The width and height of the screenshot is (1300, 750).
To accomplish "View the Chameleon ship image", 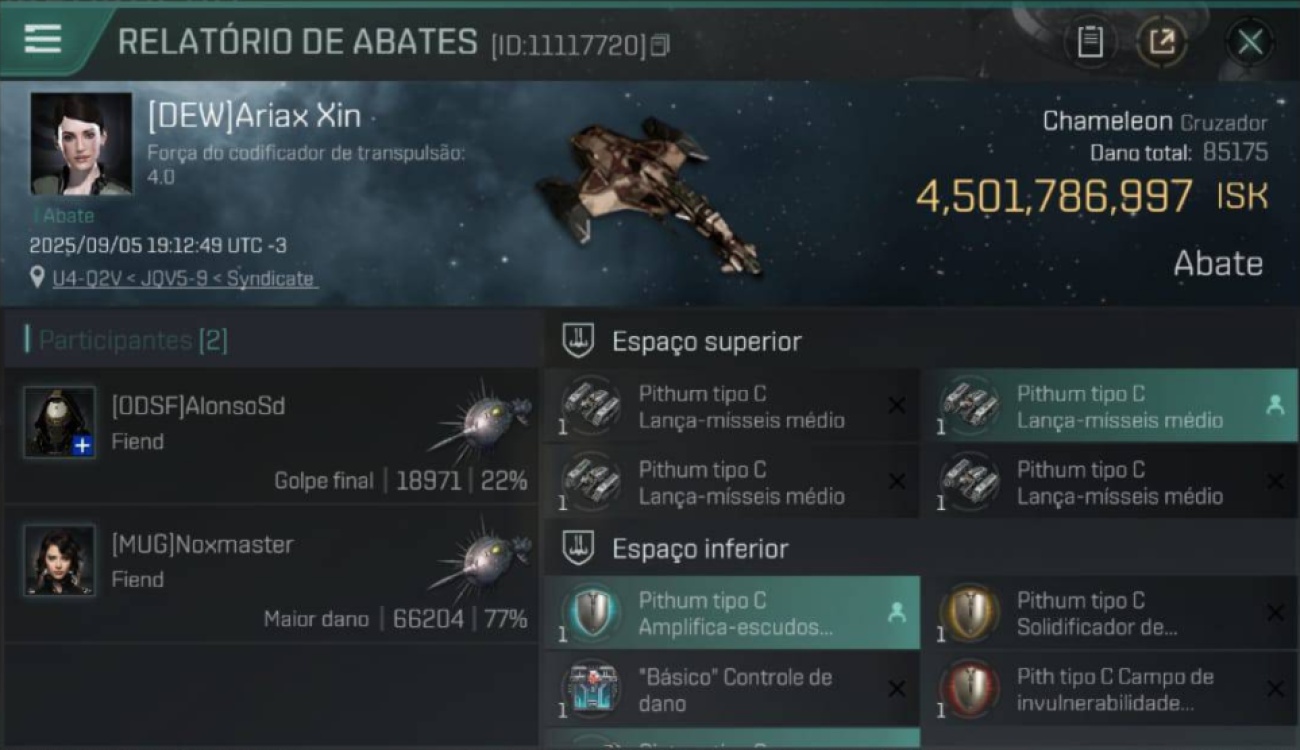I will coord(650,195).
